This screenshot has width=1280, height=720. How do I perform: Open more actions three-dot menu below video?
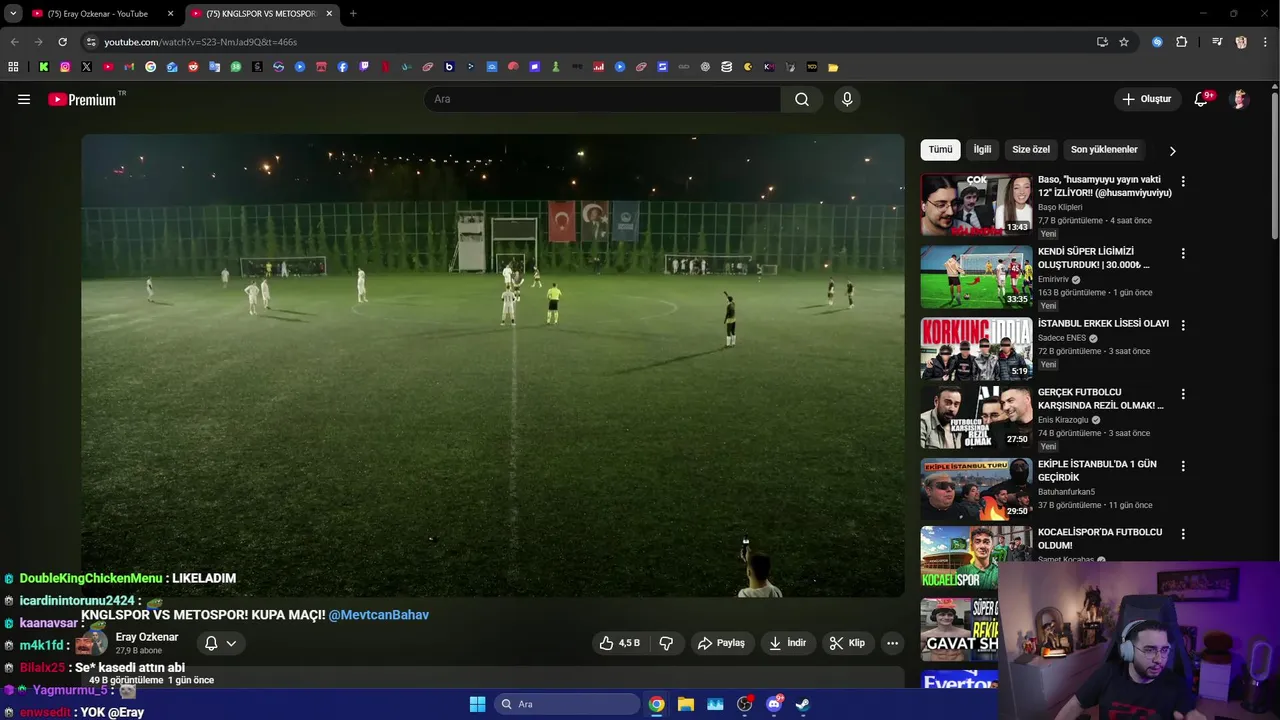[892, 643]
